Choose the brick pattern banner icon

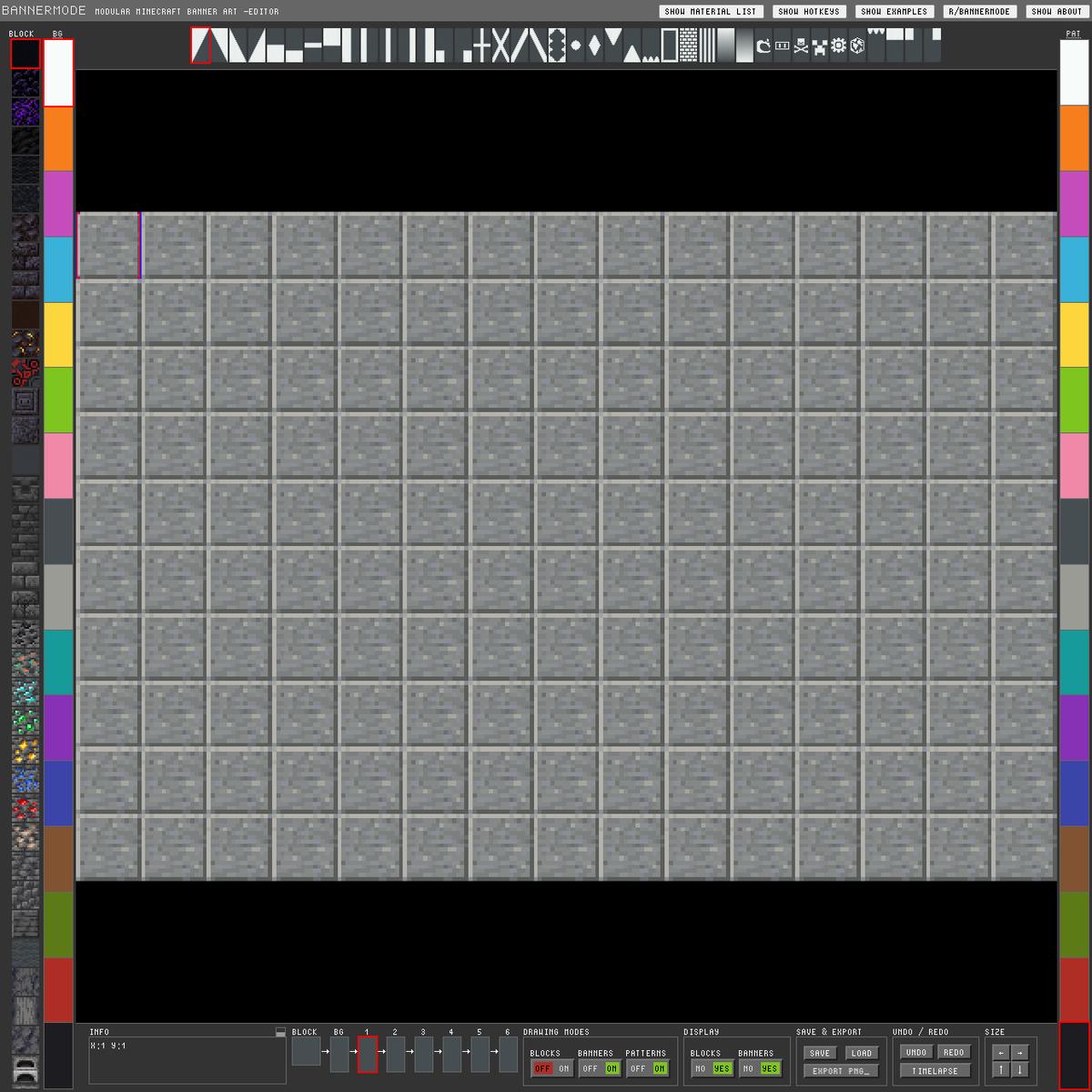688,45
